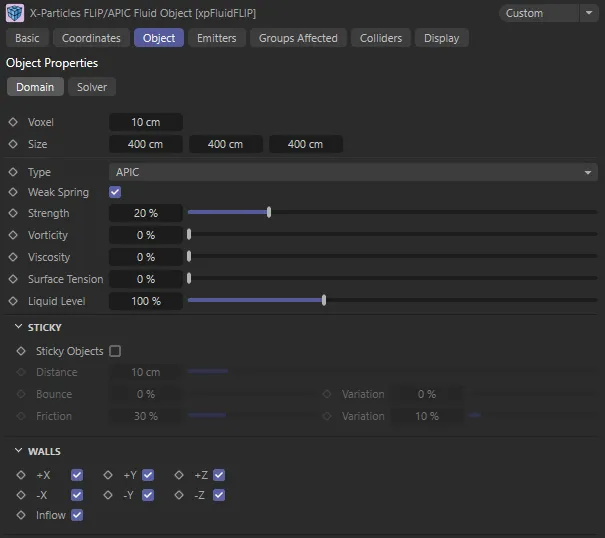The height and width of the screenshot is (538, 605).
Task: Click the keyframe diamond beside Viscosity
Action: pos(13,257)
